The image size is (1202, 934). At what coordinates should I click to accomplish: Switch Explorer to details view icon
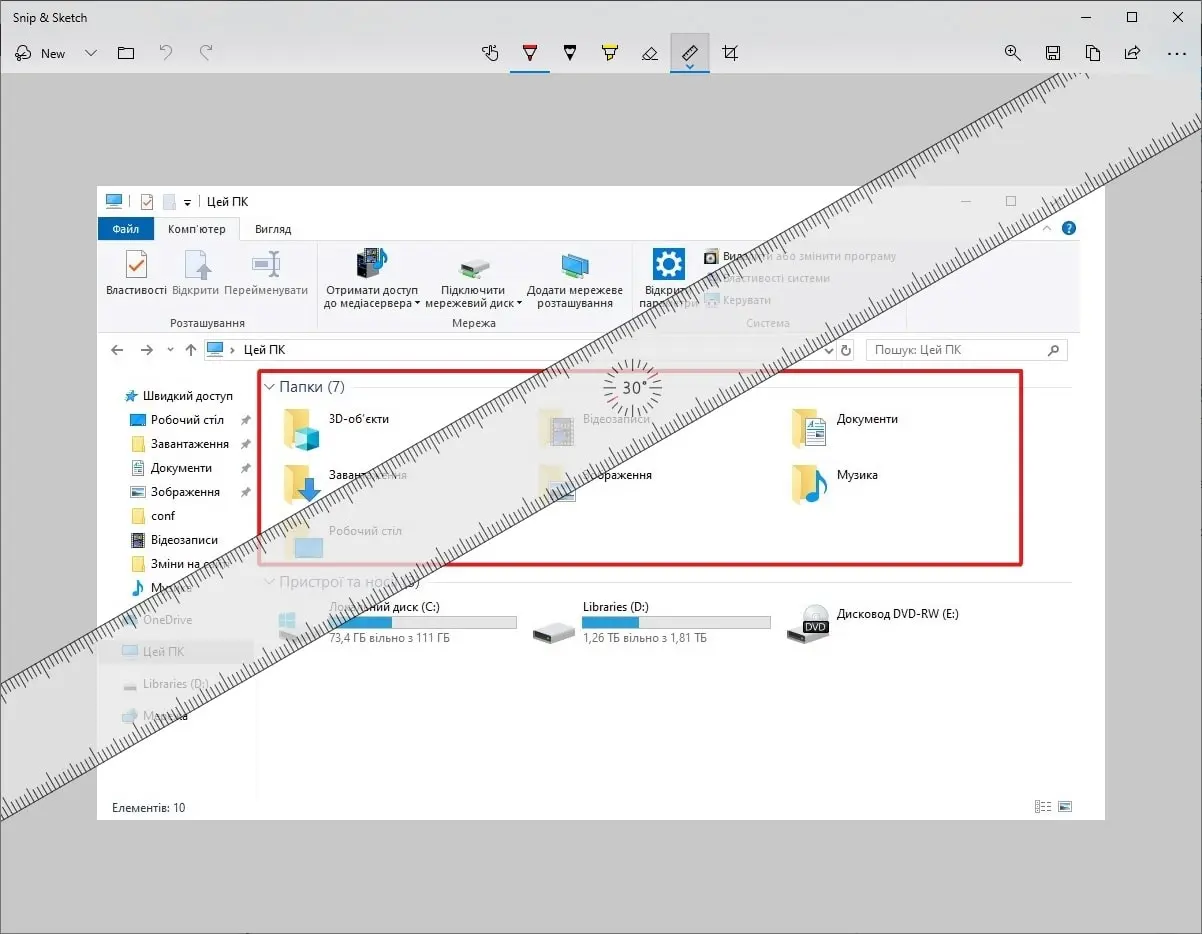pyautogui.click(x=1043, y=807)
